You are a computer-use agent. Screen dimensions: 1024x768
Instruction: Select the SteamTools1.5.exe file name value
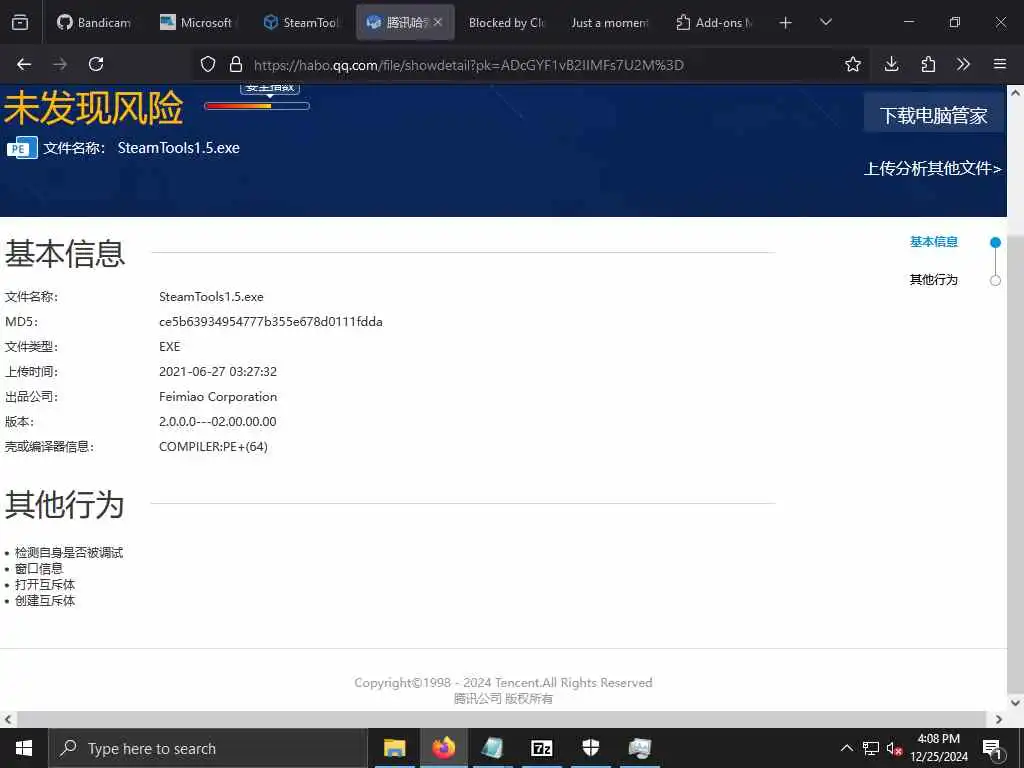[211, 296]
